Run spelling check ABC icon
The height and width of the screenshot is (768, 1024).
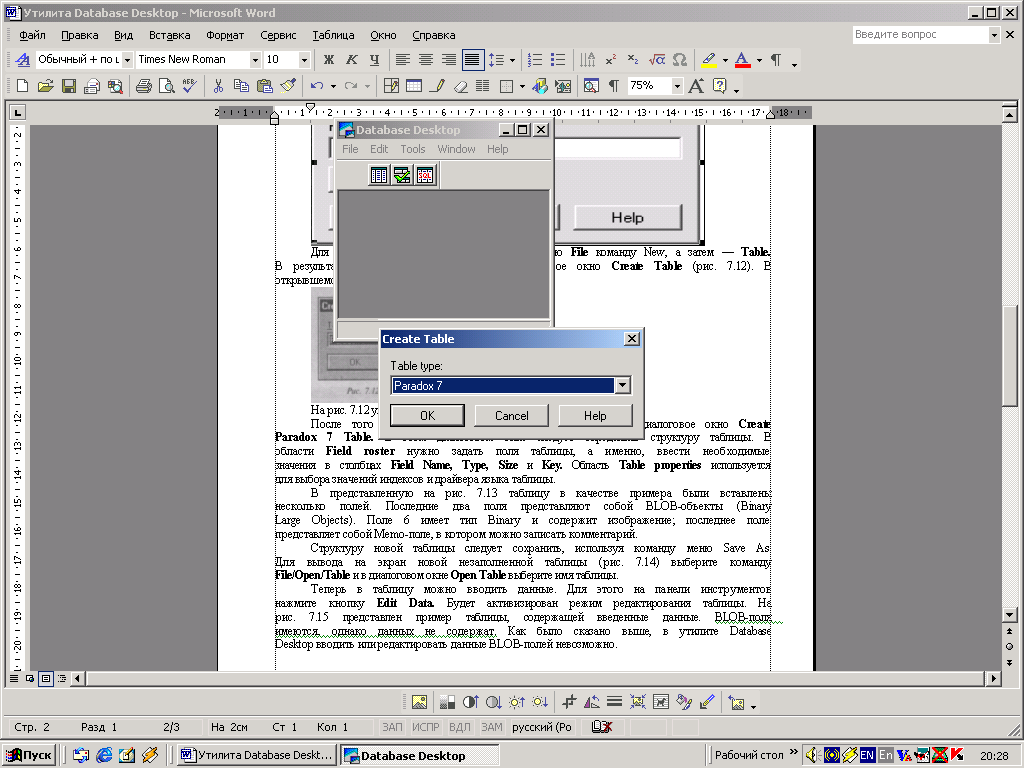tap(189, 86)
